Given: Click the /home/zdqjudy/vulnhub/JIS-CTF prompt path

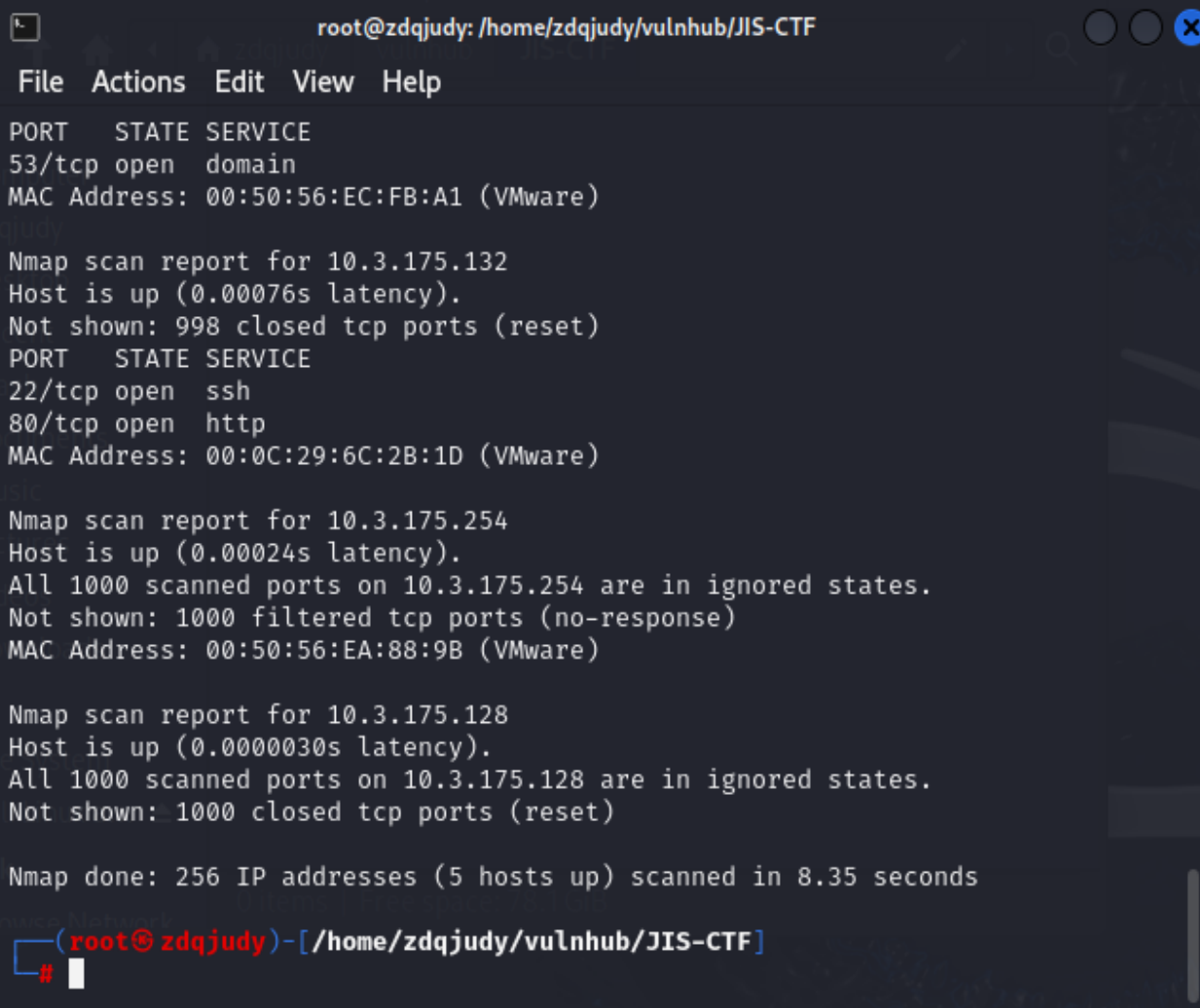Looking at the screenshot, I should coord(531,942).
